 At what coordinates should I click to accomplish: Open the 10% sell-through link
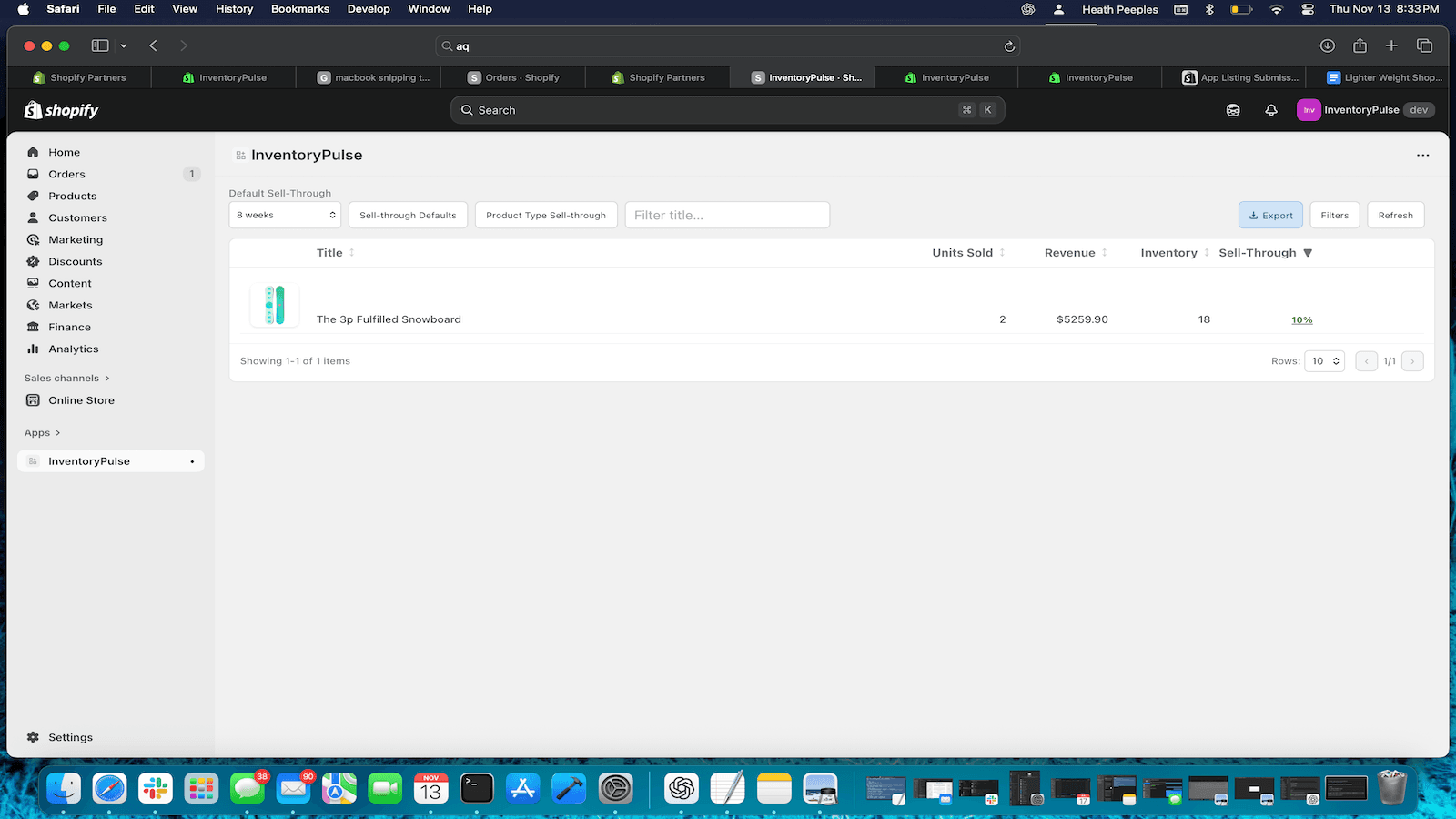click(1301, 320)
